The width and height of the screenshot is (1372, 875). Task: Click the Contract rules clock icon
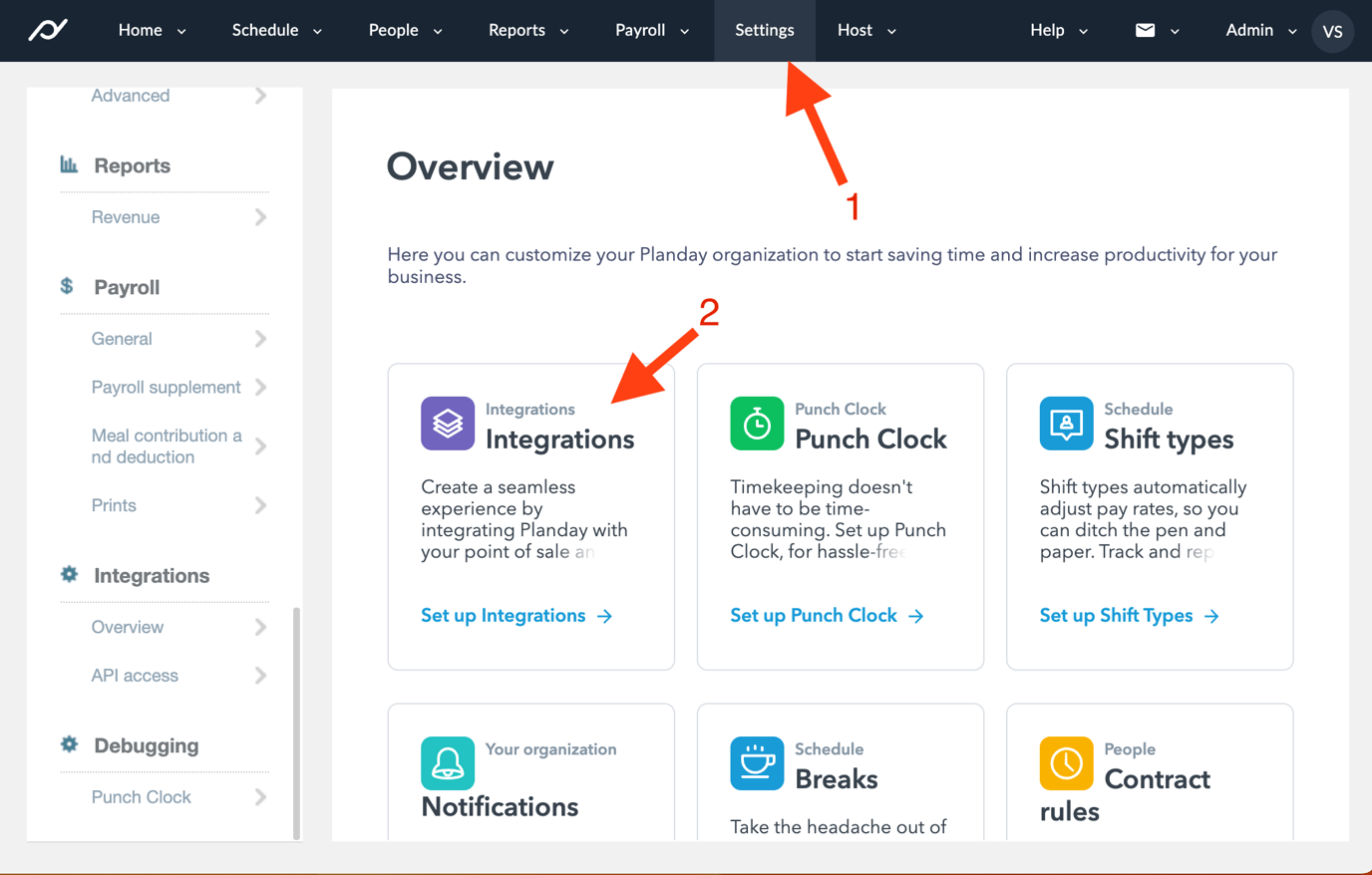pyautogui.click(x=1066, y=763)
